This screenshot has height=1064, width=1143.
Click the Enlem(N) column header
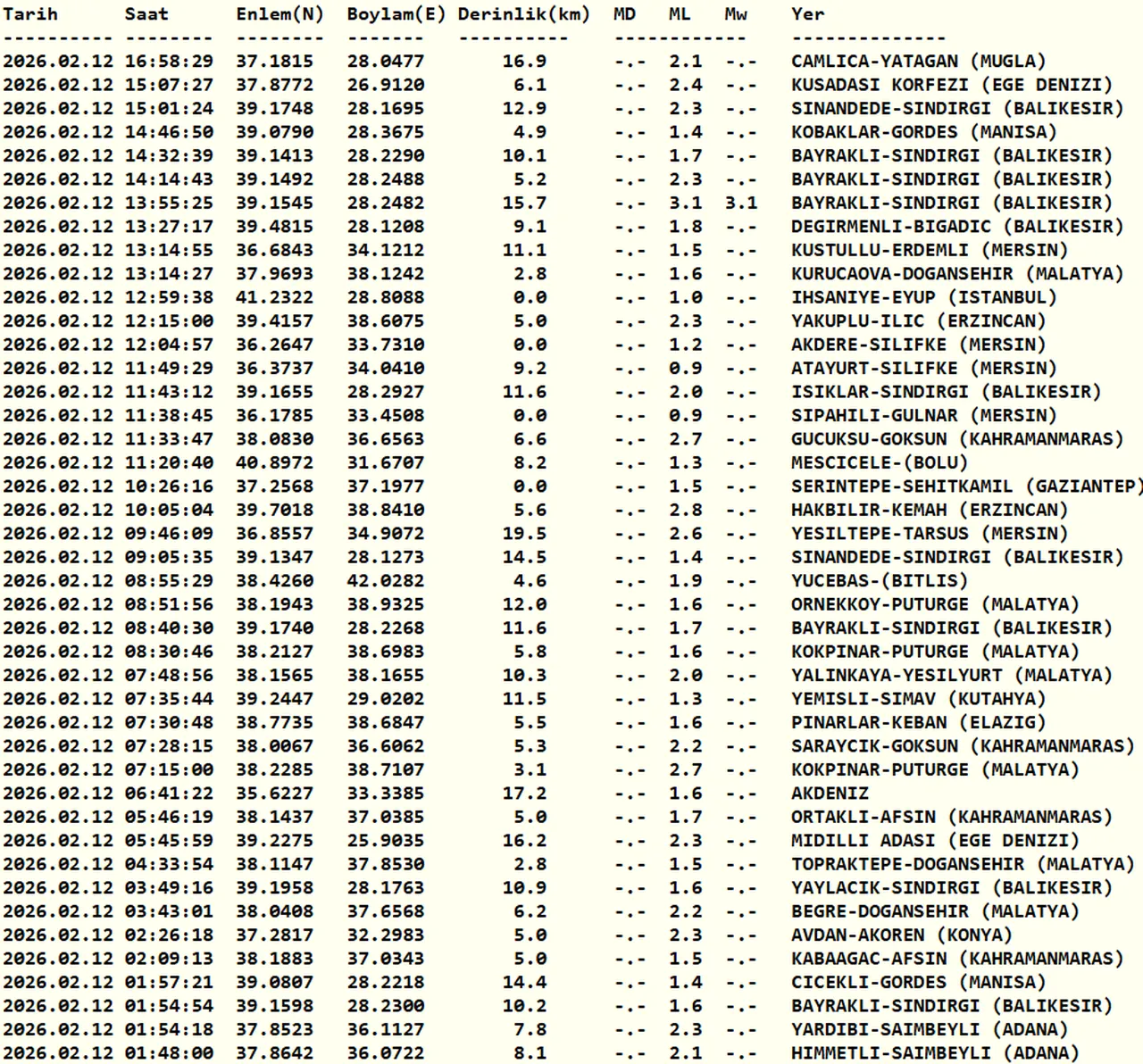point(279,14)
